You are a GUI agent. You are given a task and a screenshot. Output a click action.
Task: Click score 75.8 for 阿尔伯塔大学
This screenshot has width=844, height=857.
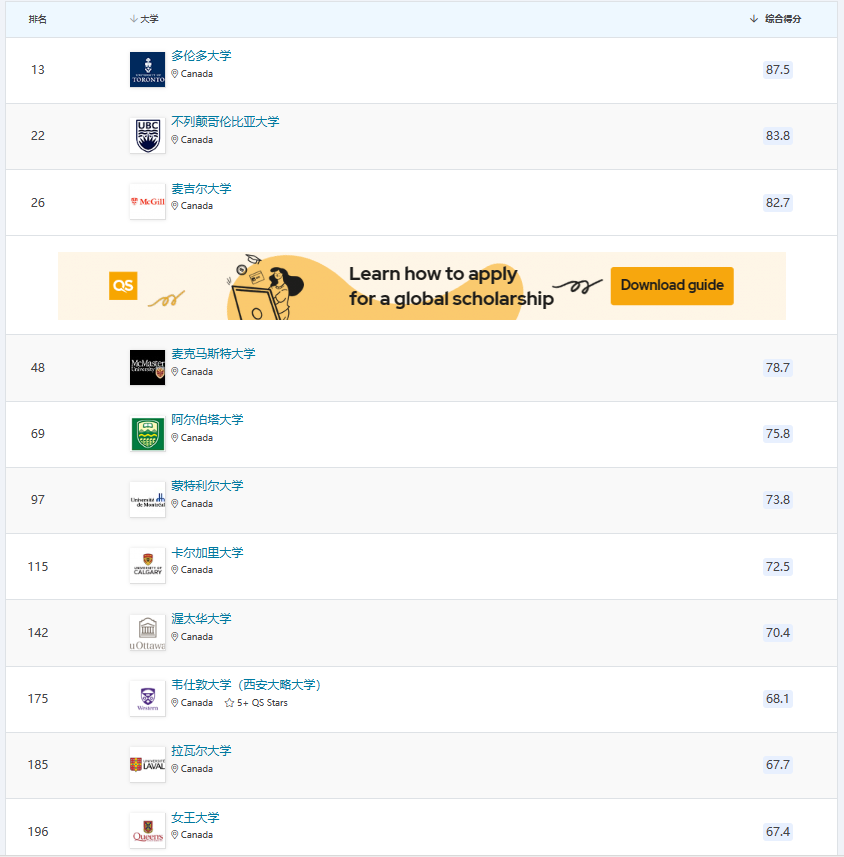click(x=777, y=433)
